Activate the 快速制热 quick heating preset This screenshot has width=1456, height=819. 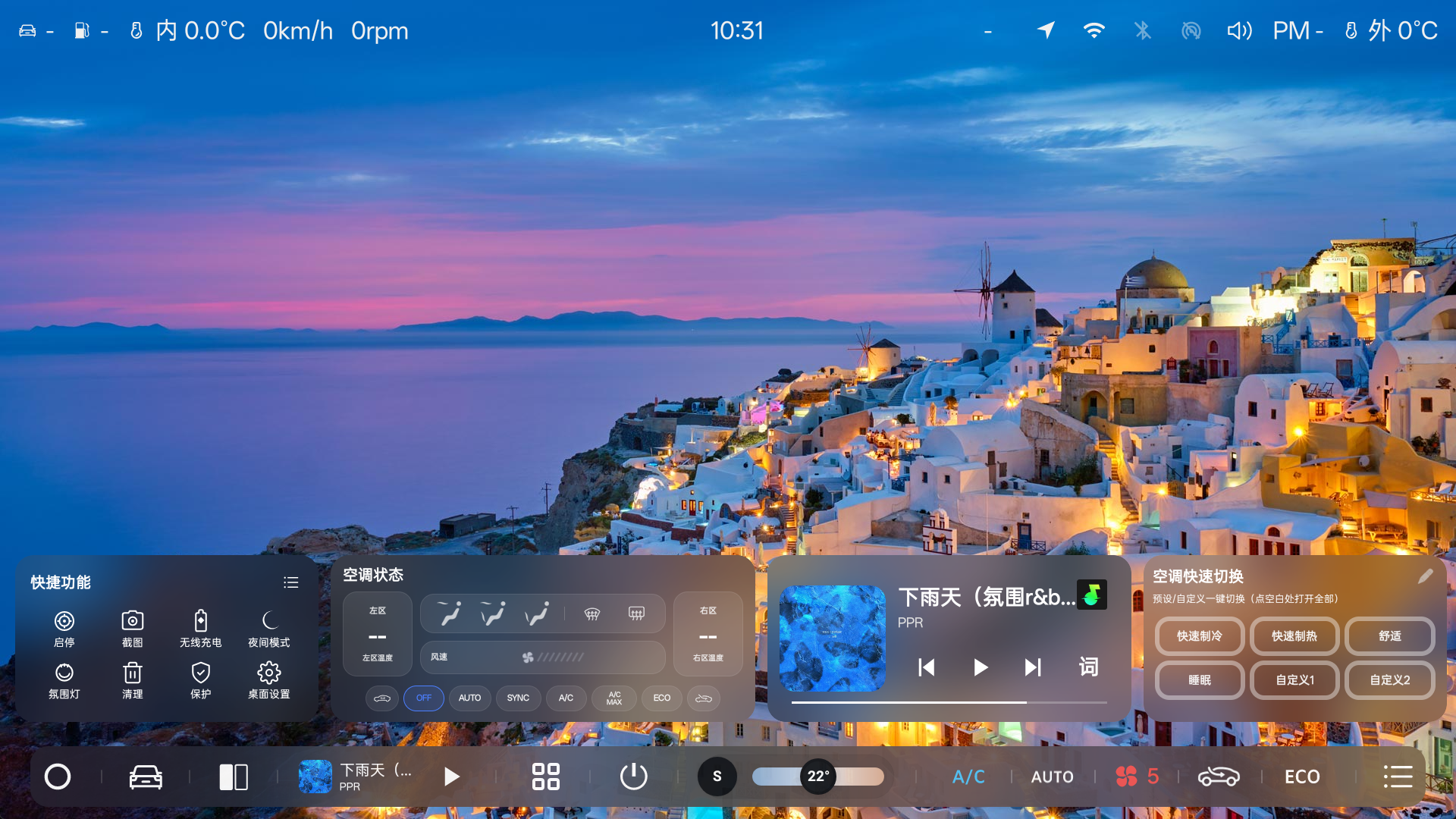click(x=1294, y=636)
